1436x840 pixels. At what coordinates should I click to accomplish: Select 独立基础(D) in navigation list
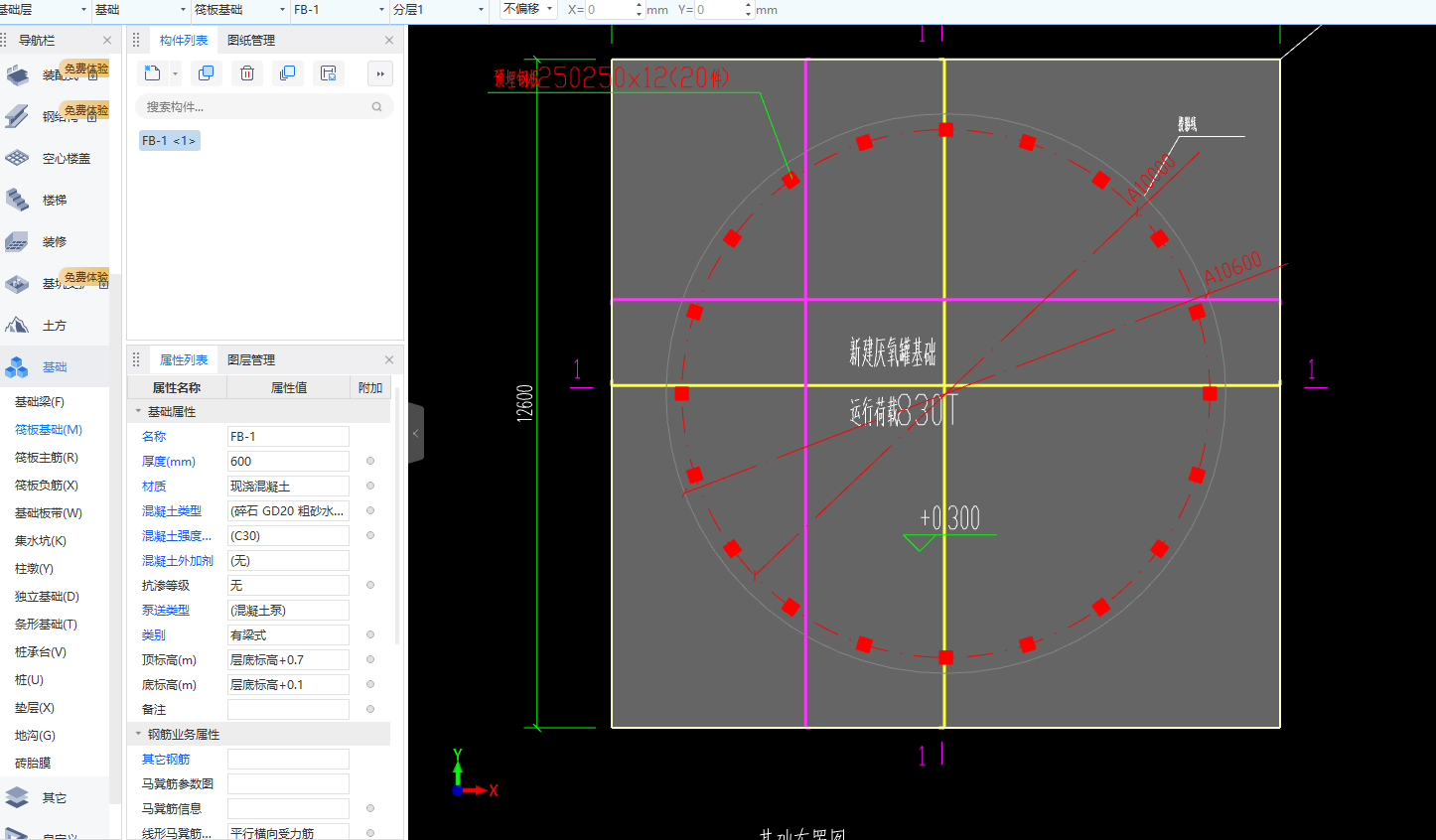47,597
